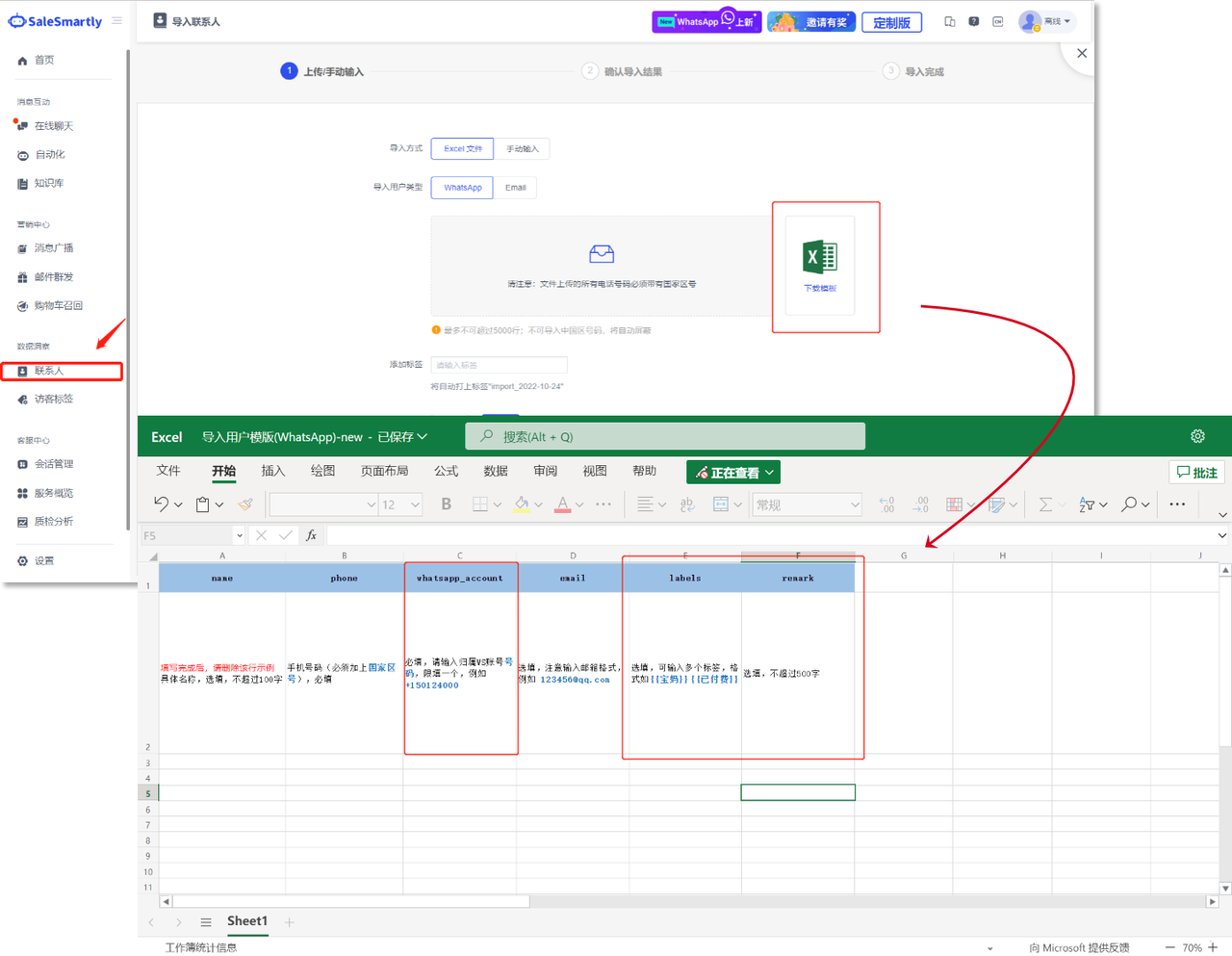Select WhatsApp as the import user type
Screen dimensions: 1232x956
coord(462,188)
